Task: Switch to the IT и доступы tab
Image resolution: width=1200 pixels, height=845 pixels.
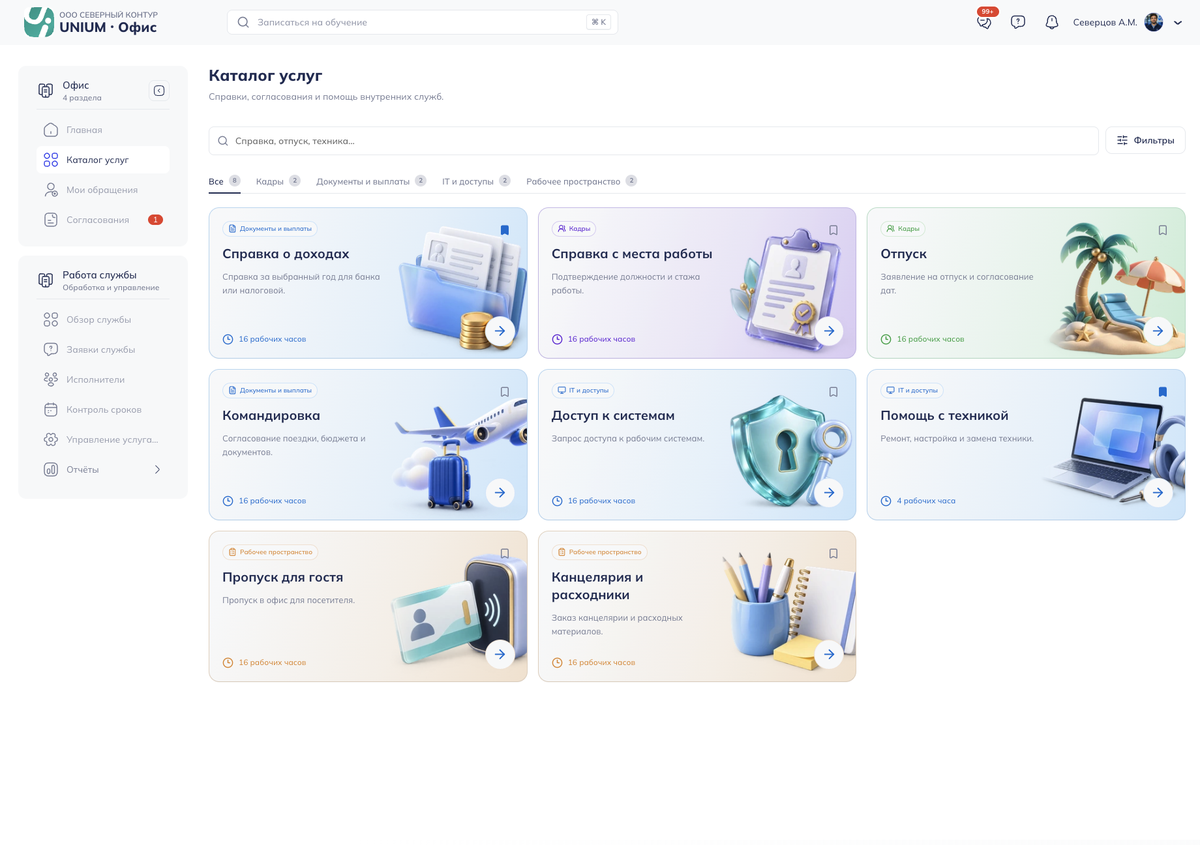Action: (x=476, y=181)
